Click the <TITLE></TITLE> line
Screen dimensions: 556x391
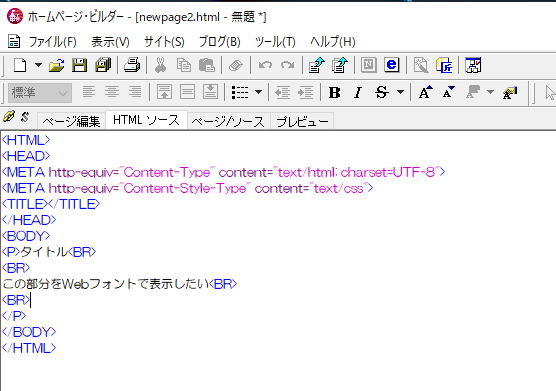pos(51,204)
